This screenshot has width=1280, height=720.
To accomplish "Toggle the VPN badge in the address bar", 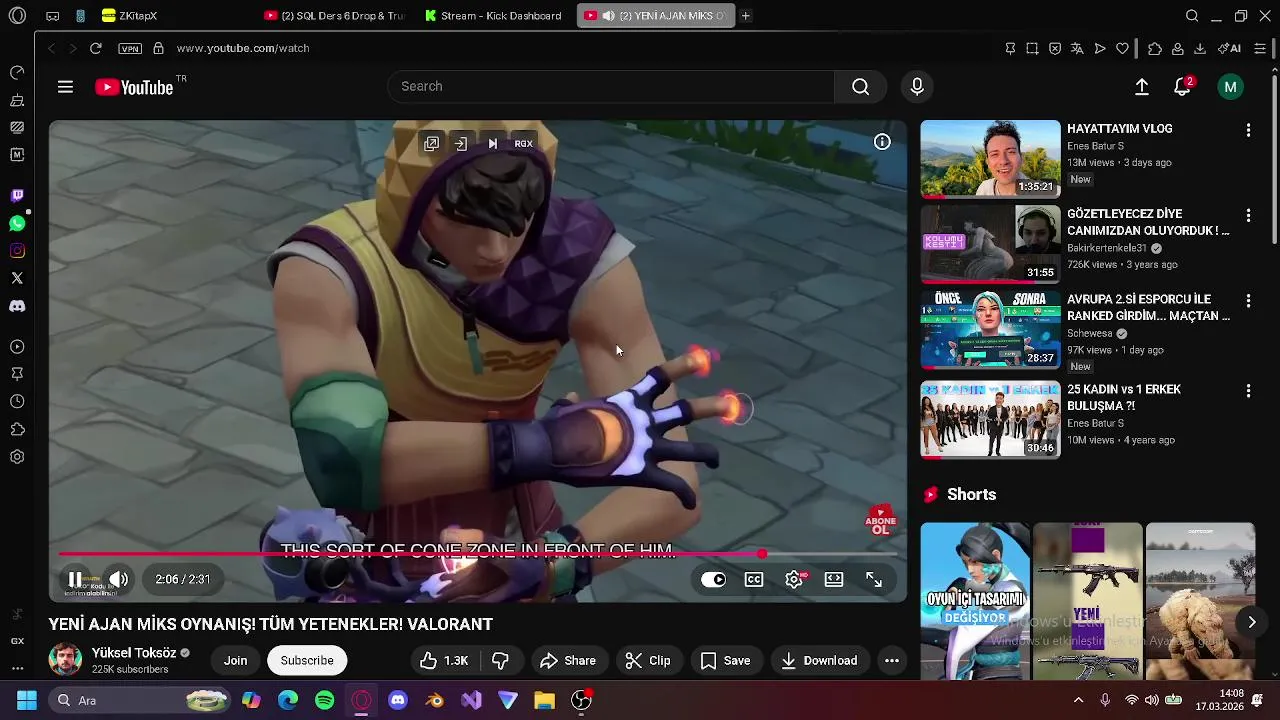I will point(129,48).
